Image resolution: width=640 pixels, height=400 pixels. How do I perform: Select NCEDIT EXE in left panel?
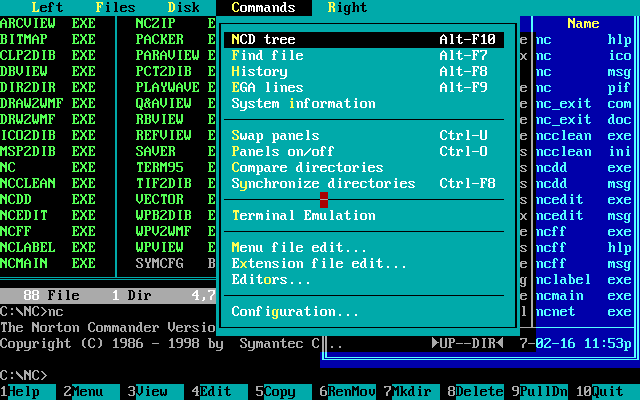pyautogui.click(x=48, y=216)
